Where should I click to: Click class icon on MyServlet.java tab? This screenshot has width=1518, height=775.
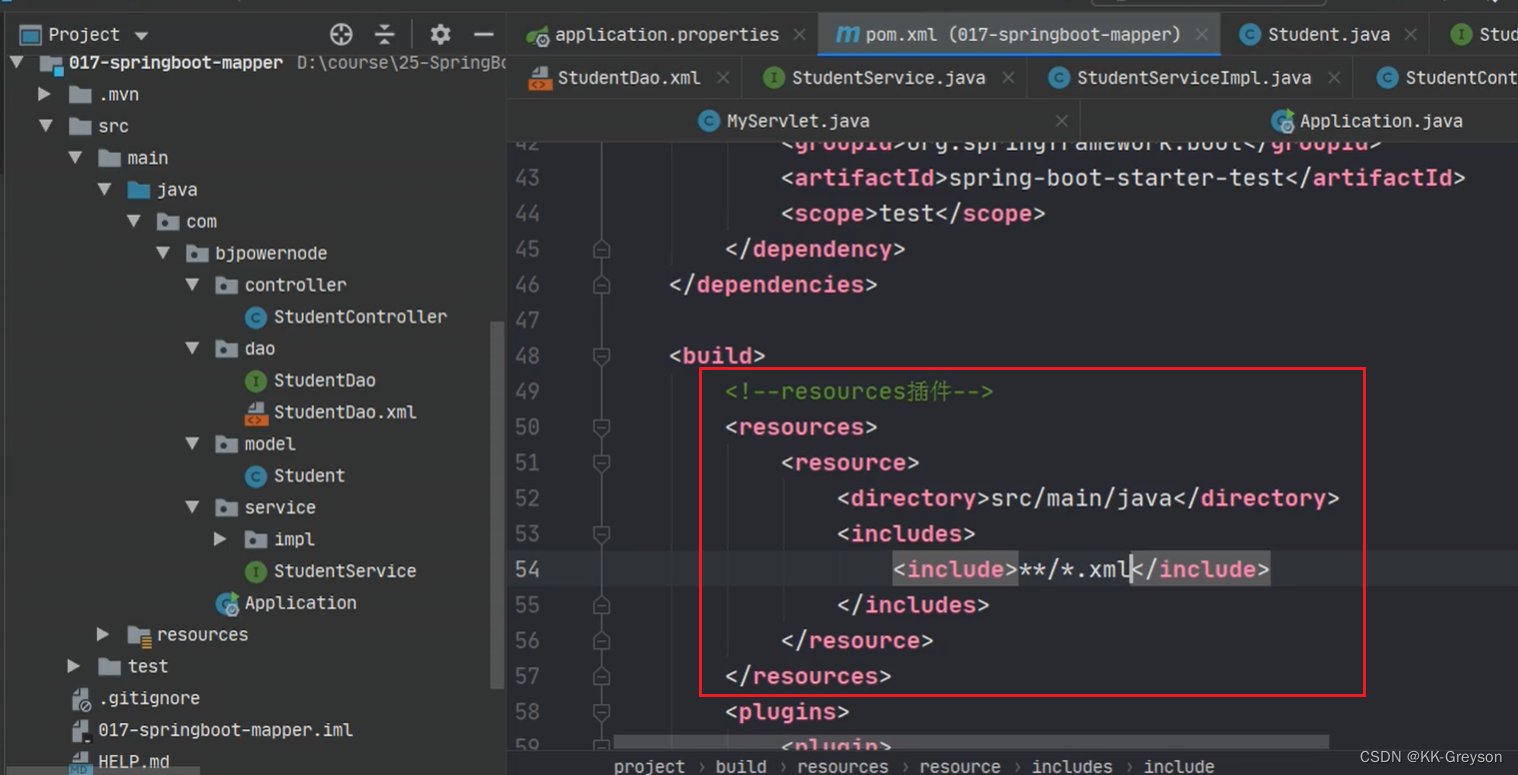tap(709, 121)
